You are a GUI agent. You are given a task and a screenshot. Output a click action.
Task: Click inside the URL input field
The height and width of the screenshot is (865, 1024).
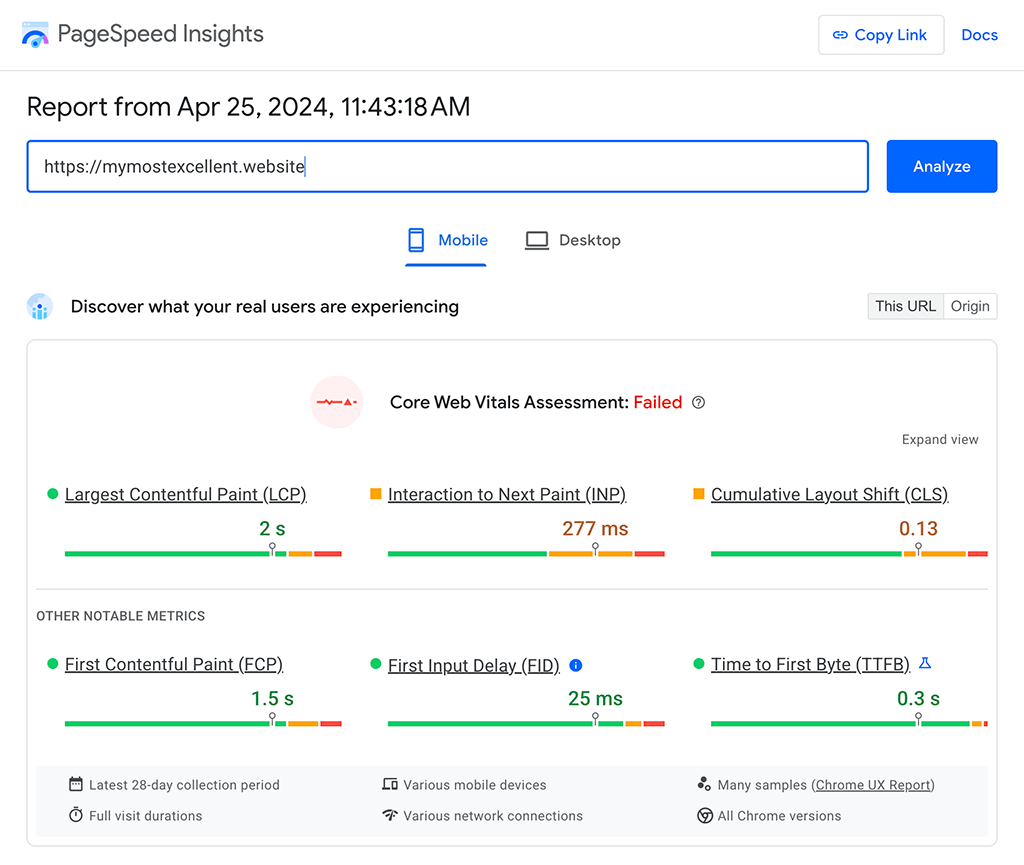pyautogui.click(x=447, y=166)
